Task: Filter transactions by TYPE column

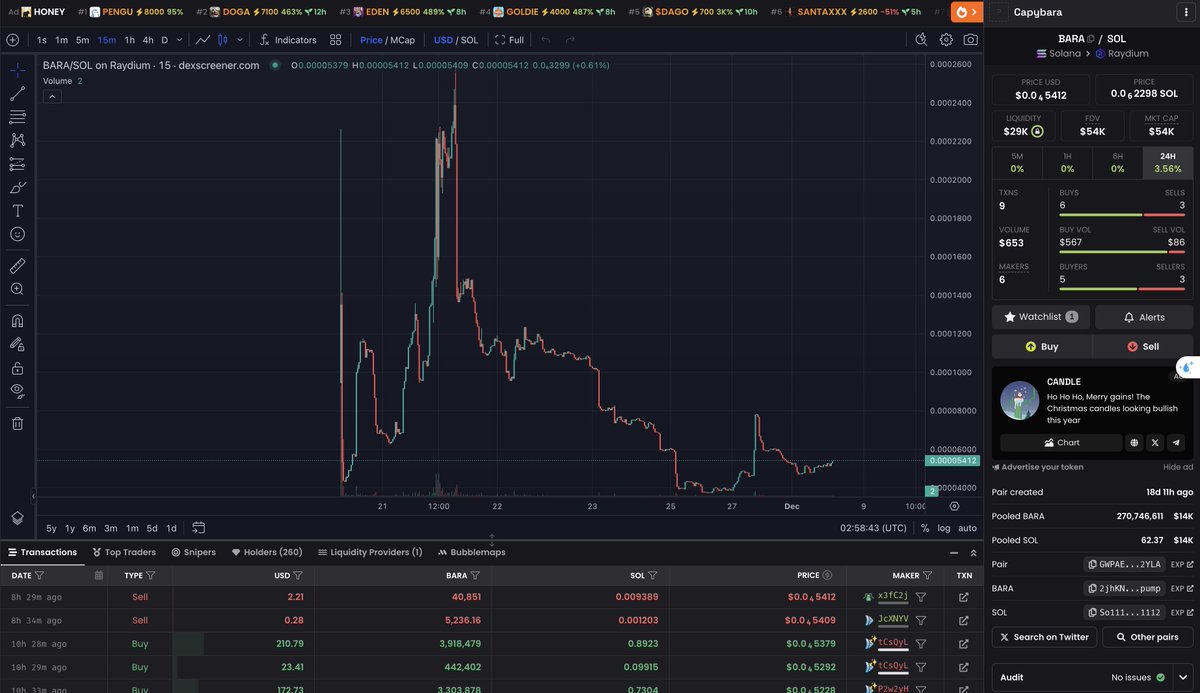Action: coord(151,575)
